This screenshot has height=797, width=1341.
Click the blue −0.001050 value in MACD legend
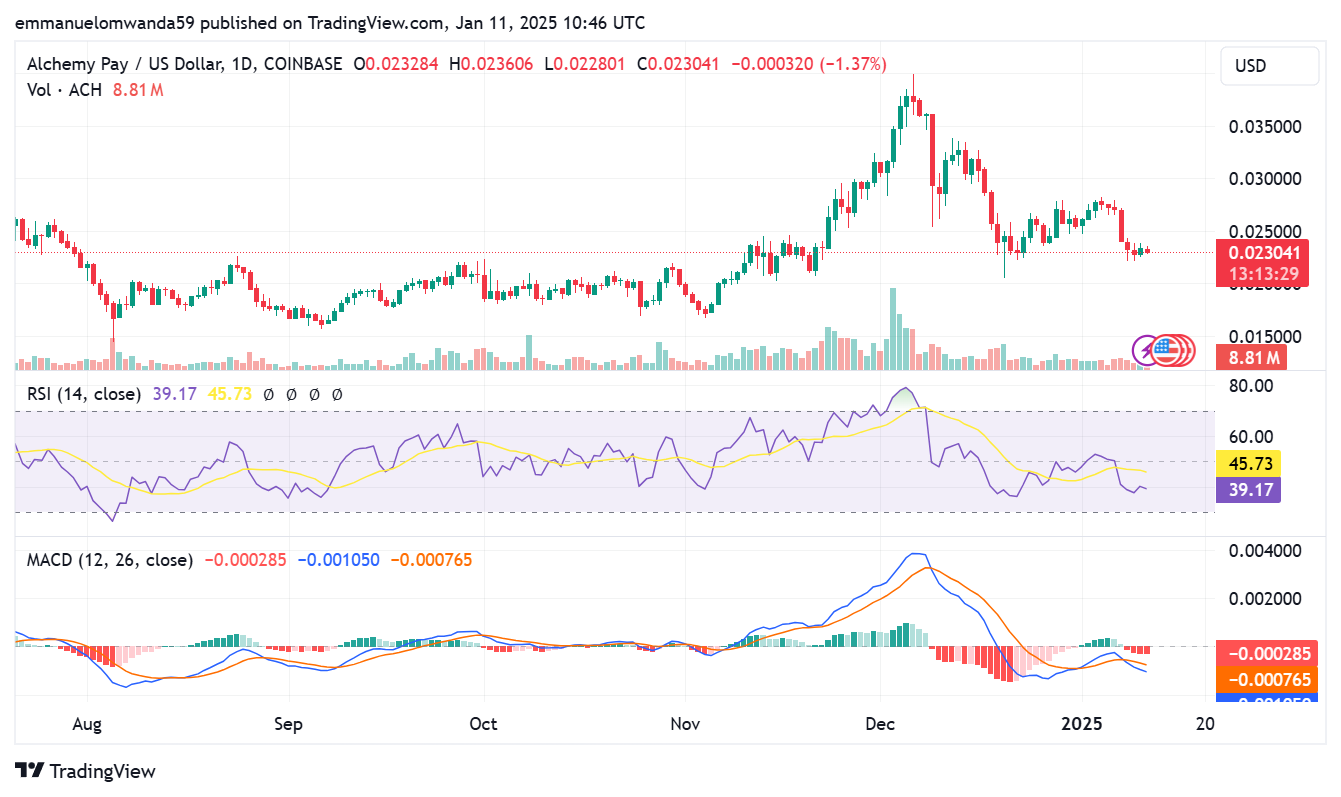tap(338, 560)
